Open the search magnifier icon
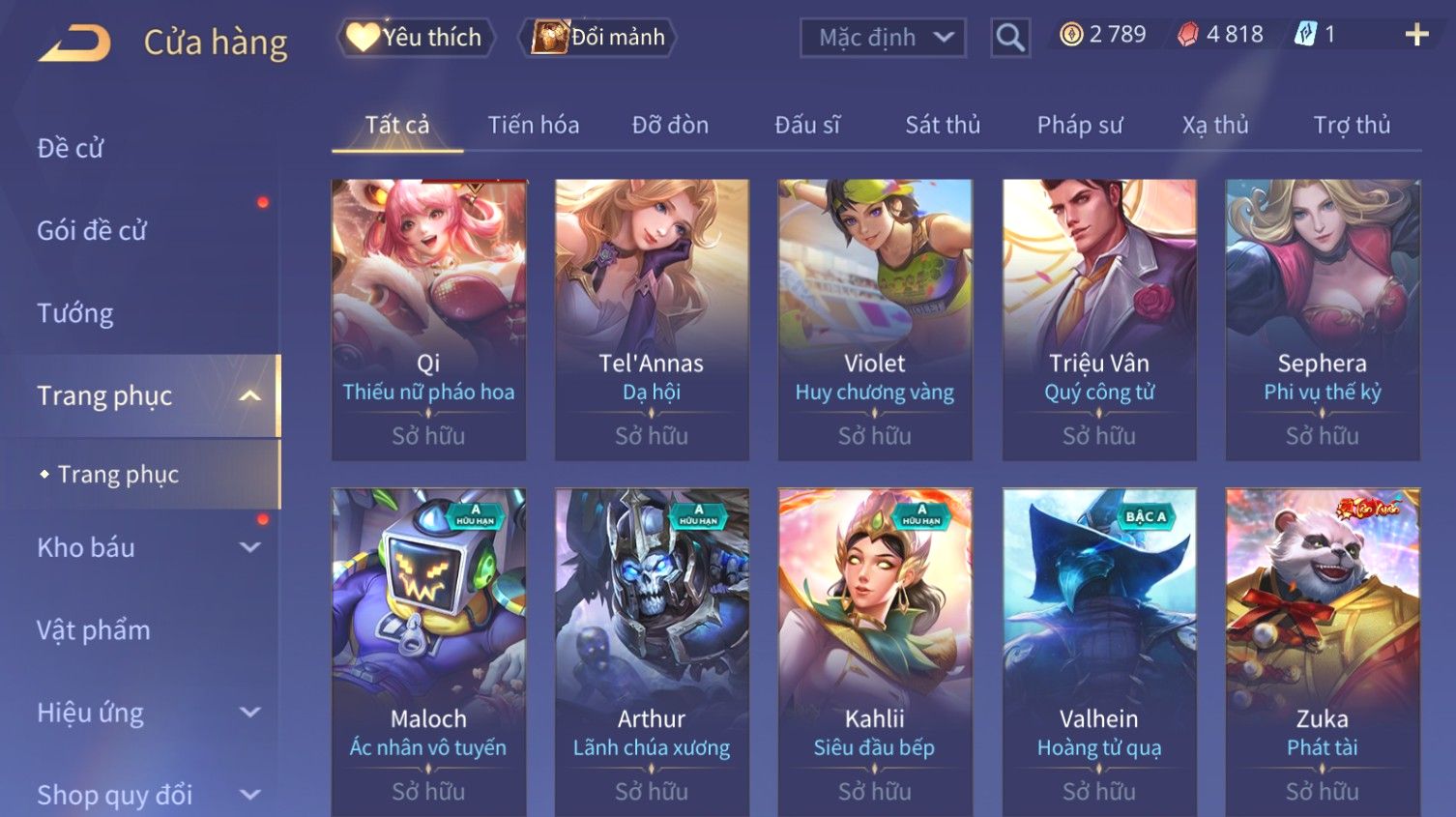 [1010, 38]
